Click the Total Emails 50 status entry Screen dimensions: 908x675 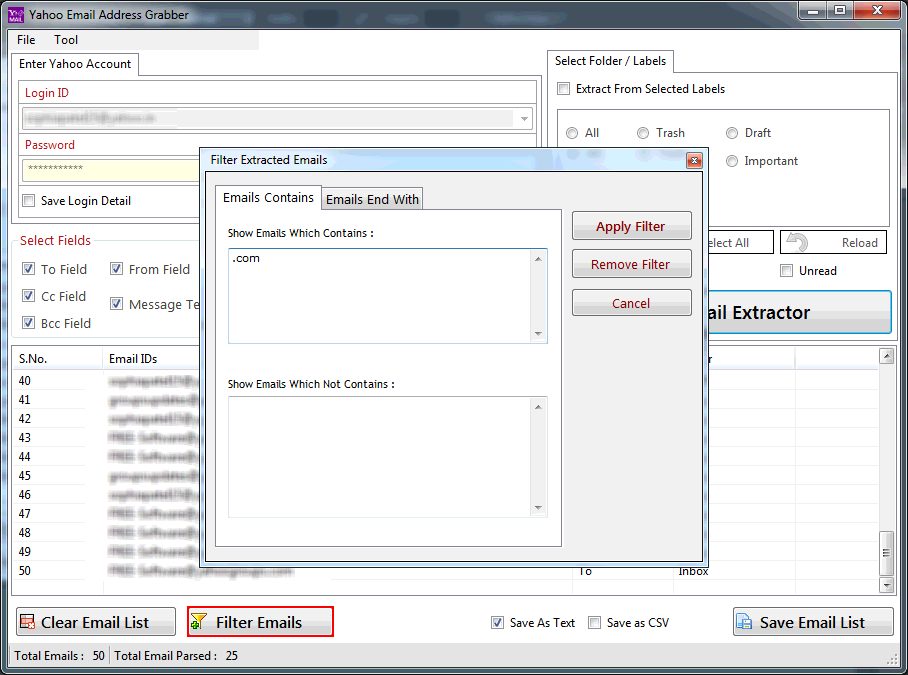(60, 656)
